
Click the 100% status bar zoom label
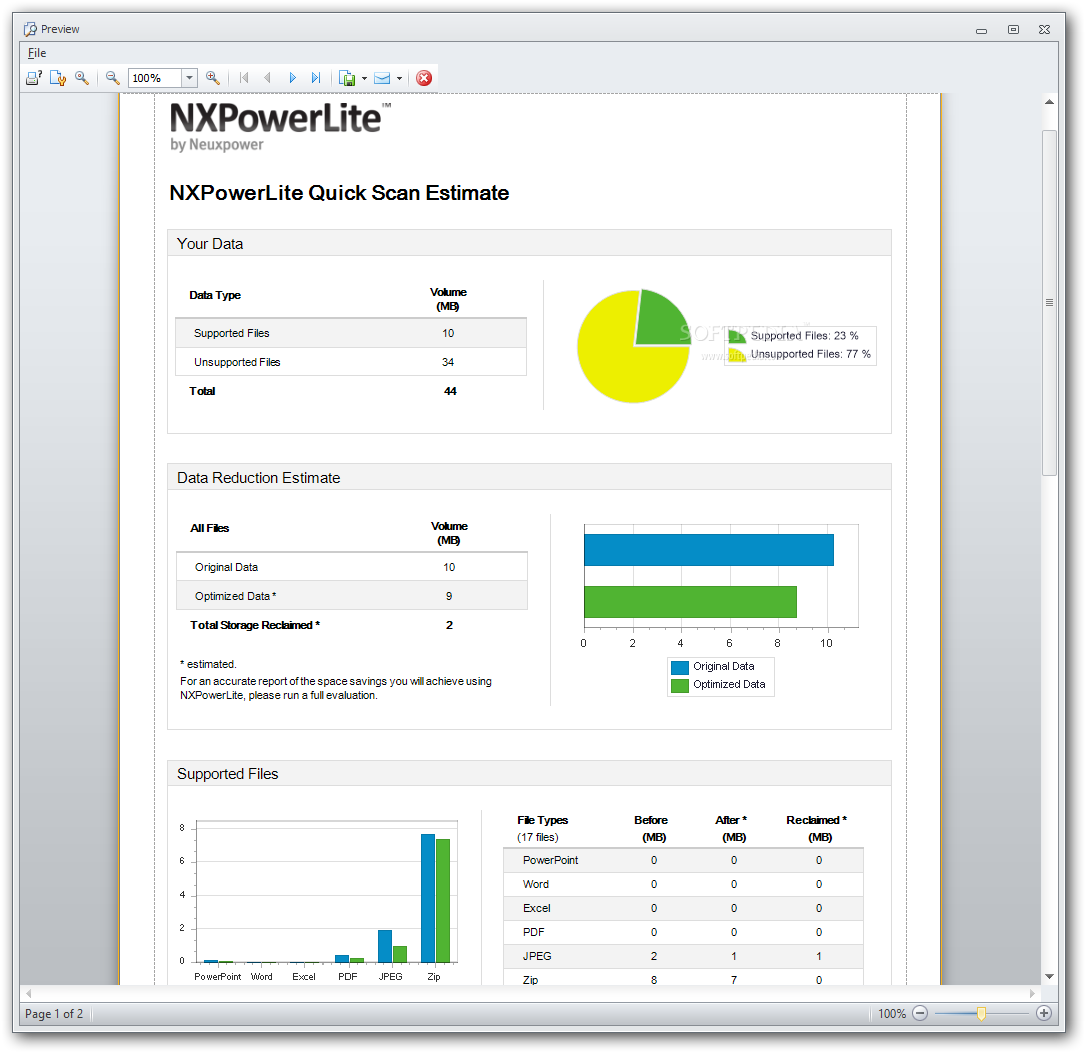point(892,1014)
